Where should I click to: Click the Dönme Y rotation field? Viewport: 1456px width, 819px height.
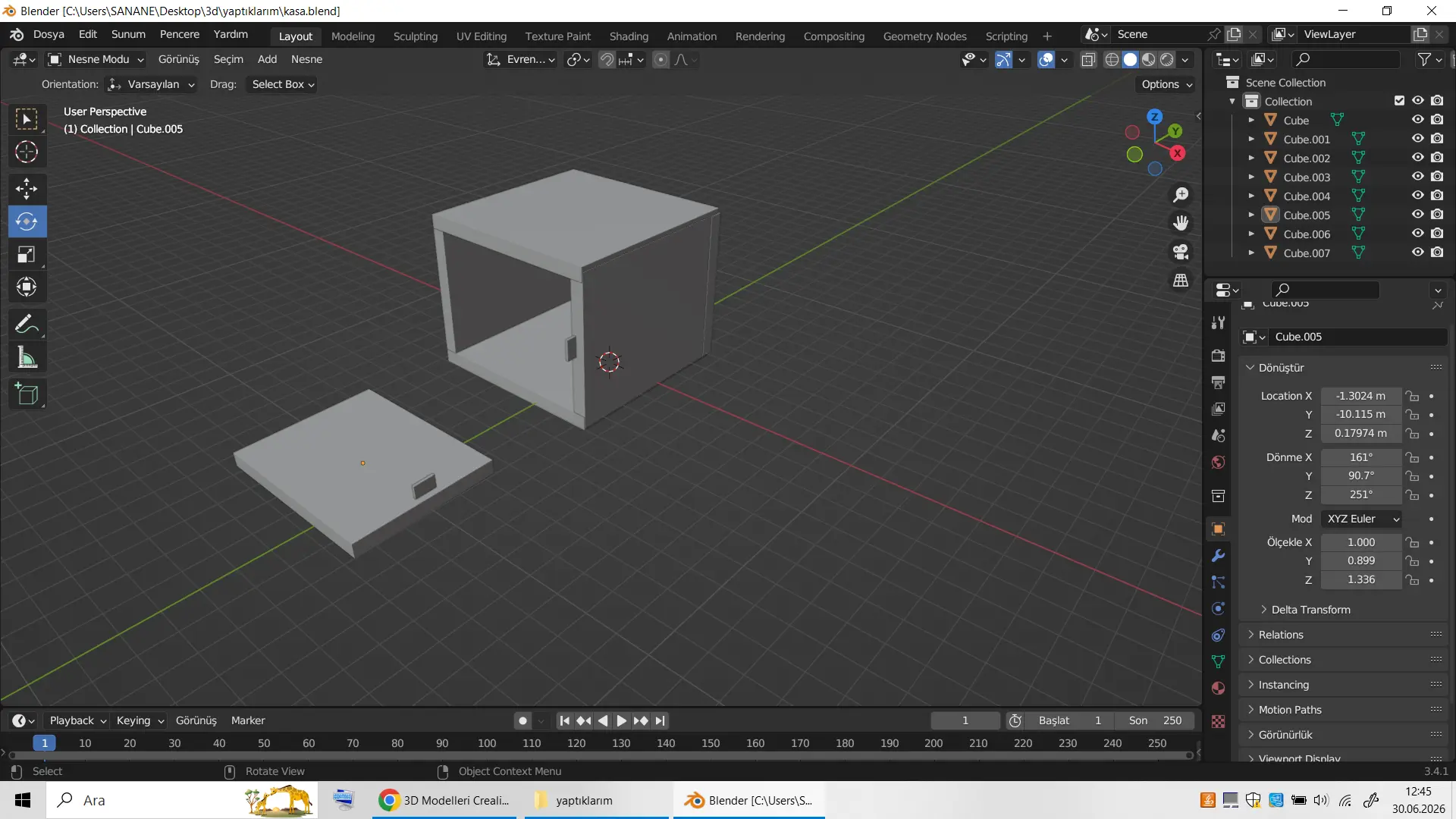[1360, 475]
